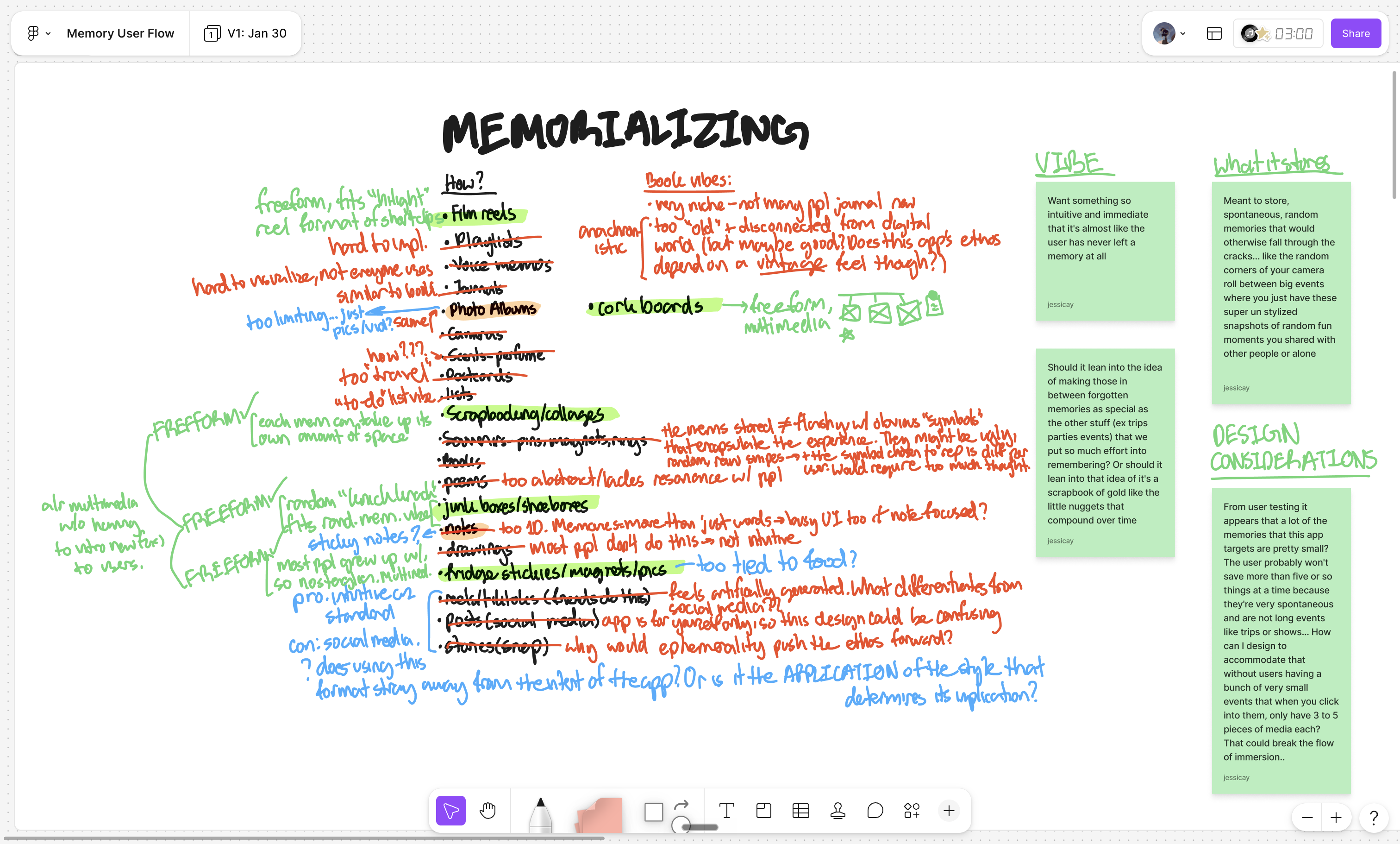Open the user avatar dropdown
The height and width of the screenshot is (844, 1400).
(x=1169, y=33)
